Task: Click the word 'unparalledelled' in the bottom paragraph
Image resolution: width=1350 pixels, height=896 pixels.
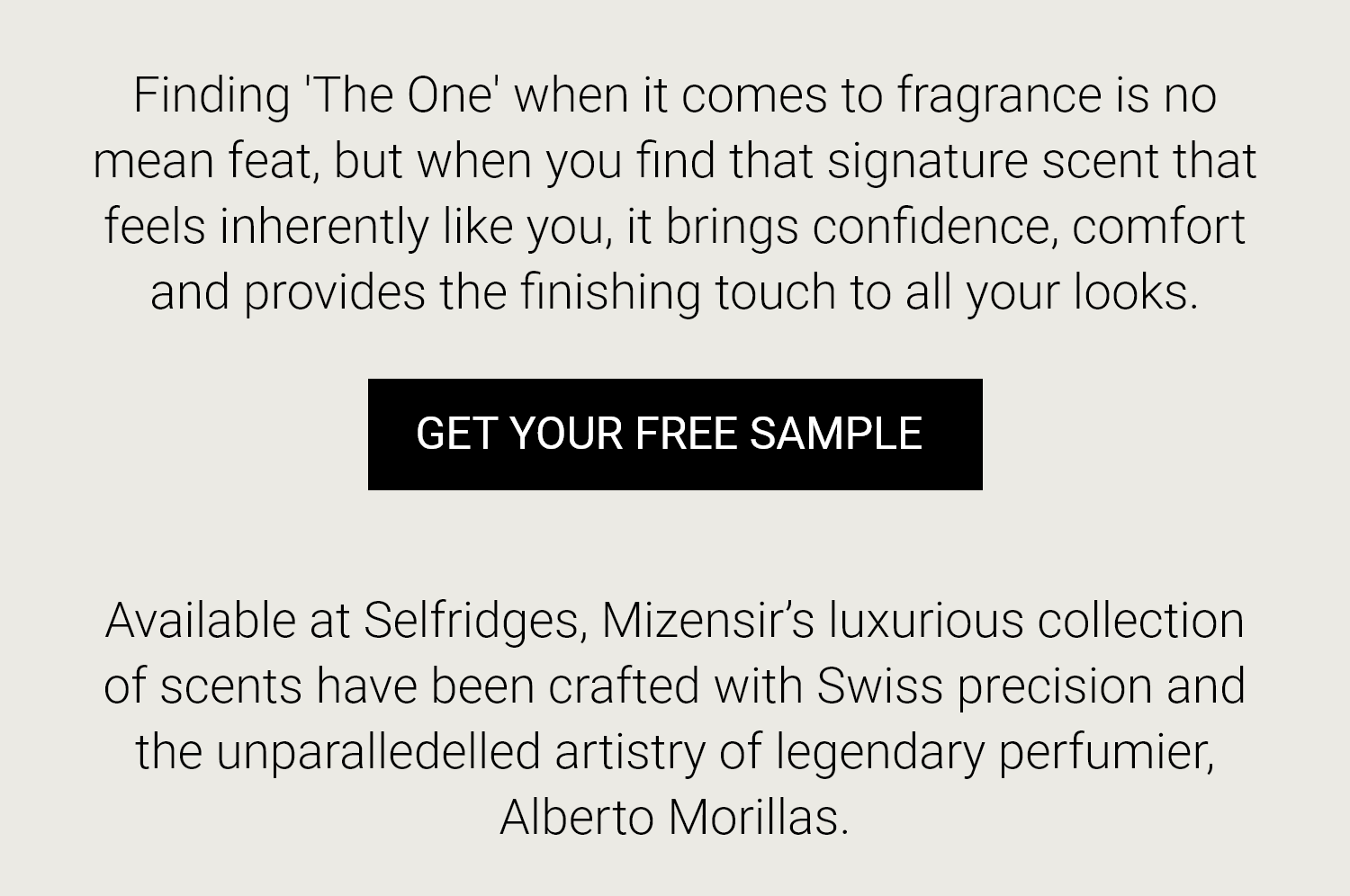Action: pos(379,753)
